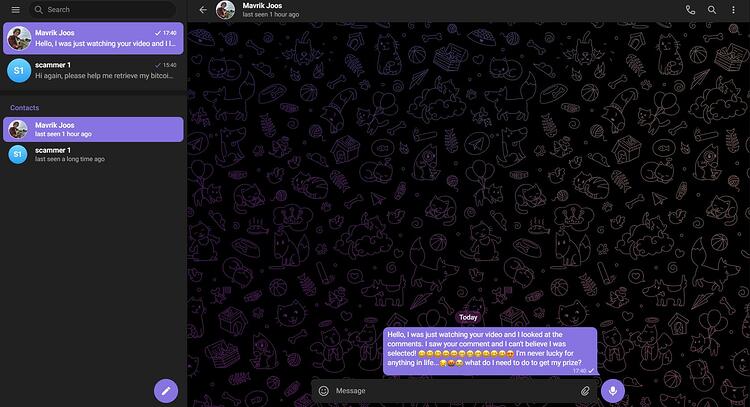Open Mavrik Joos profile photo in header
750x407 pixels.
click(225, 10)
